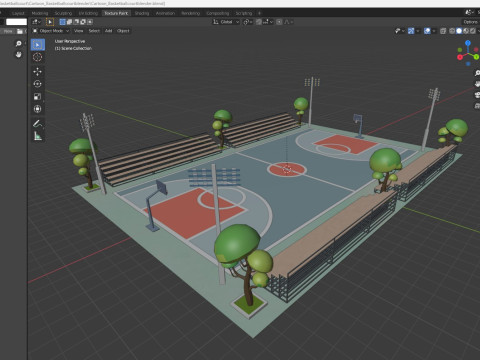Click the blue Z axis on the navigation gizmo
Viewport: 480px width, 360px height.
[468, 43]
